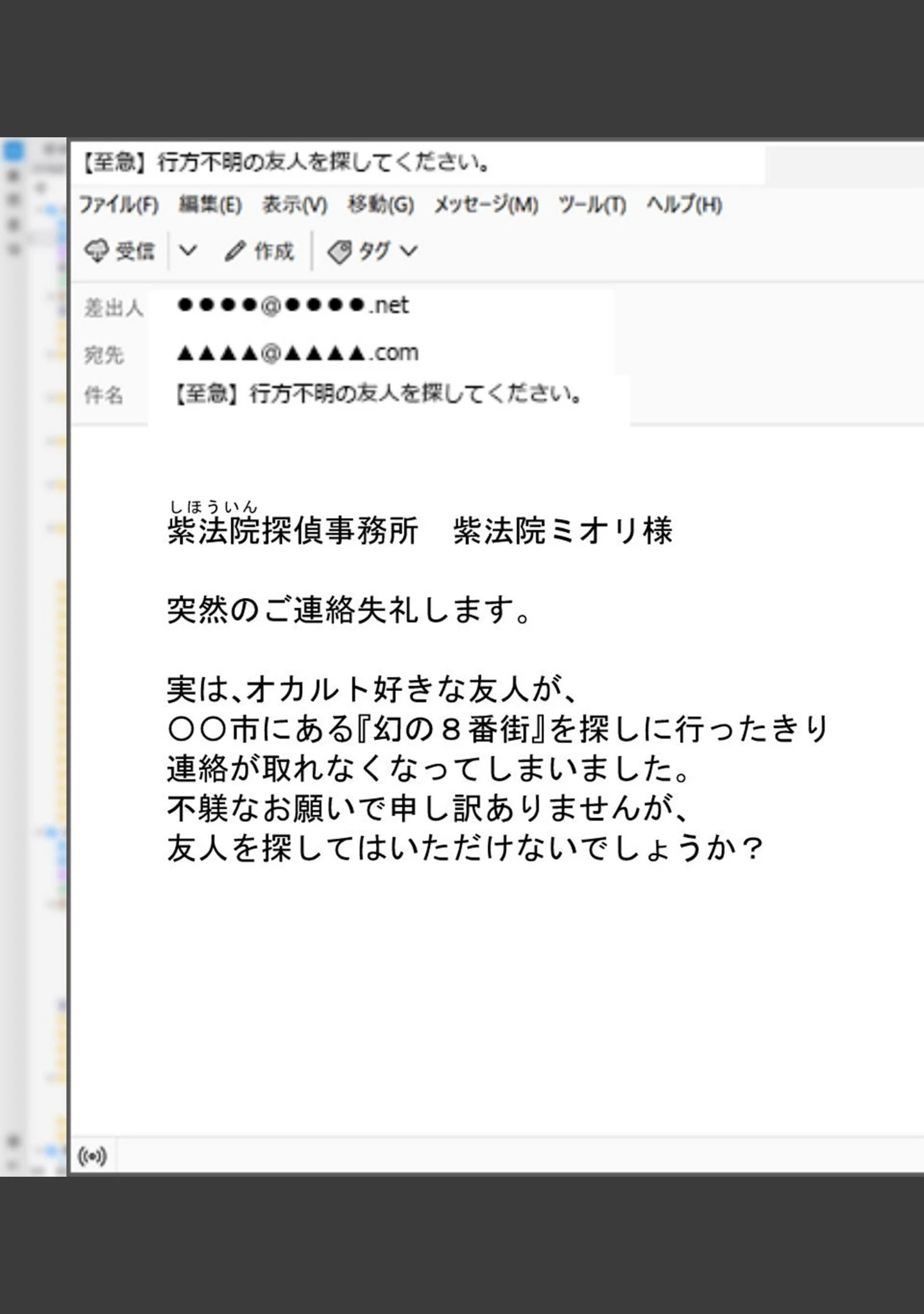Open the タグ tag dropdown
Image resolution: width=924 pixels, height=1314 pixels.
(x=373, y=251)
